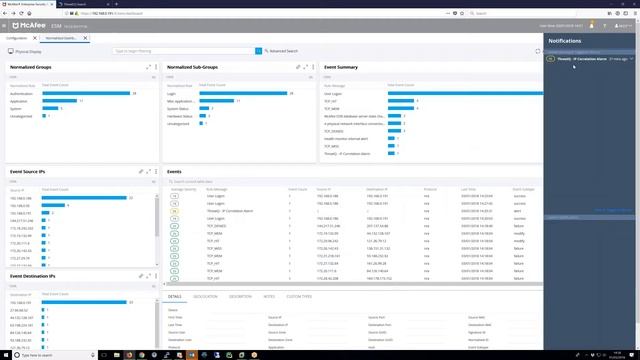Open the hamburger menu beside McAfee logo
640x360 pixels.
pyautogui.click(x=4, y=26)
